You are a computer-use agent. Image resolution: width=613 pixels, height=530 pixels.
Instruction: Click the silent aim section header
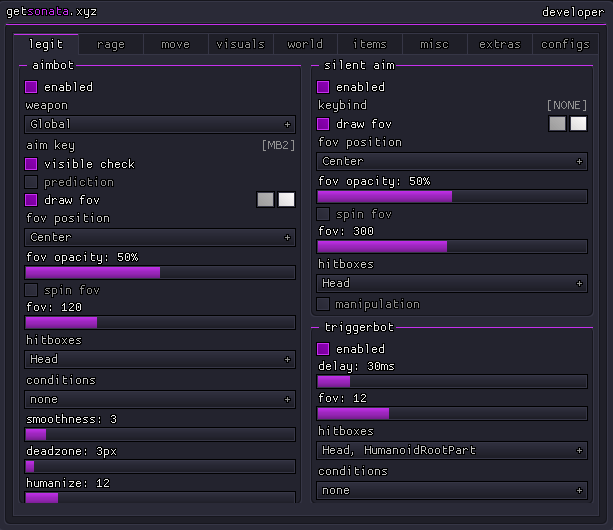359,65
